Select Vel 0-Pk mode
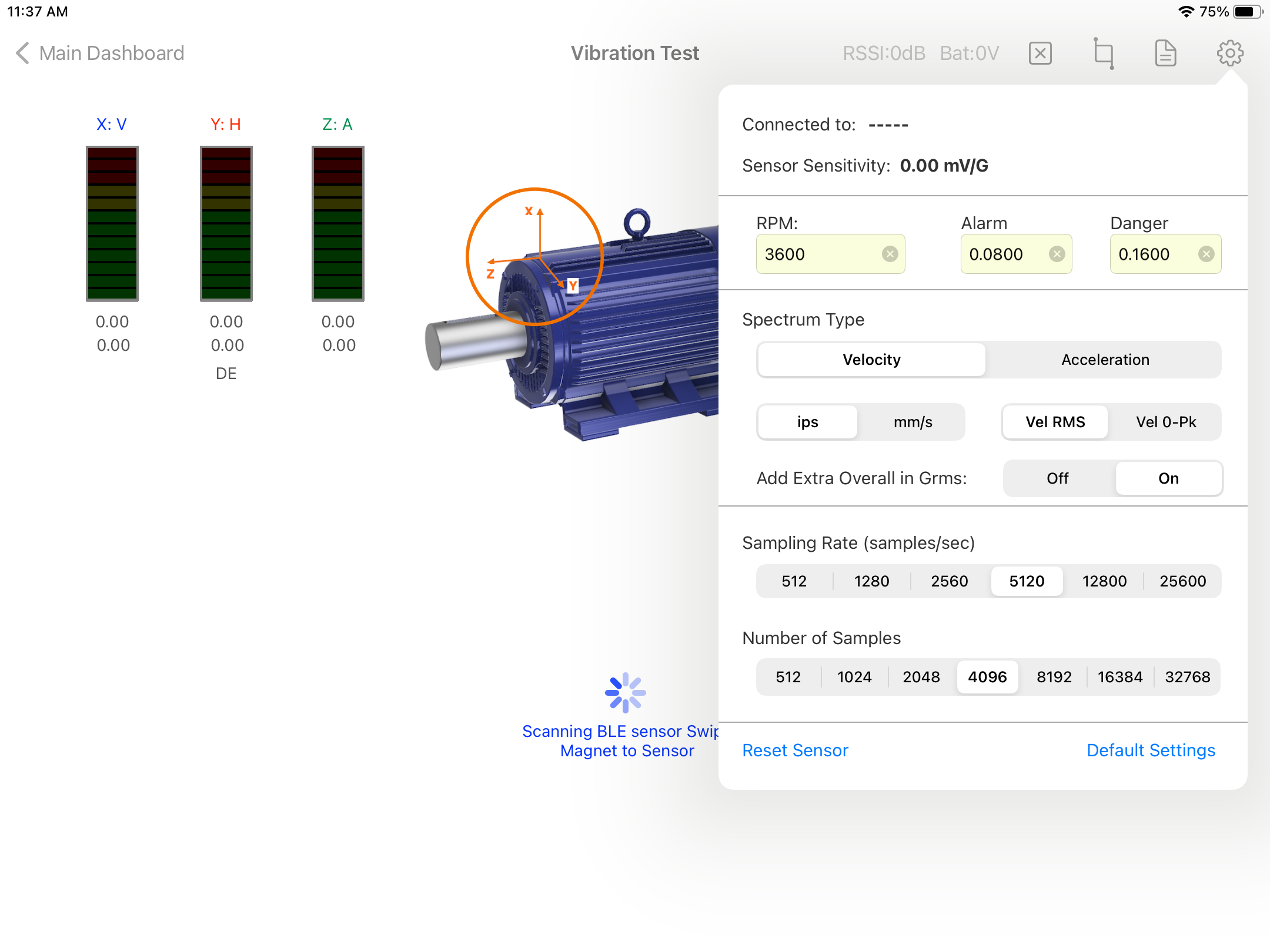This screenshot has width=1270, height=952. coord(1166,422)
